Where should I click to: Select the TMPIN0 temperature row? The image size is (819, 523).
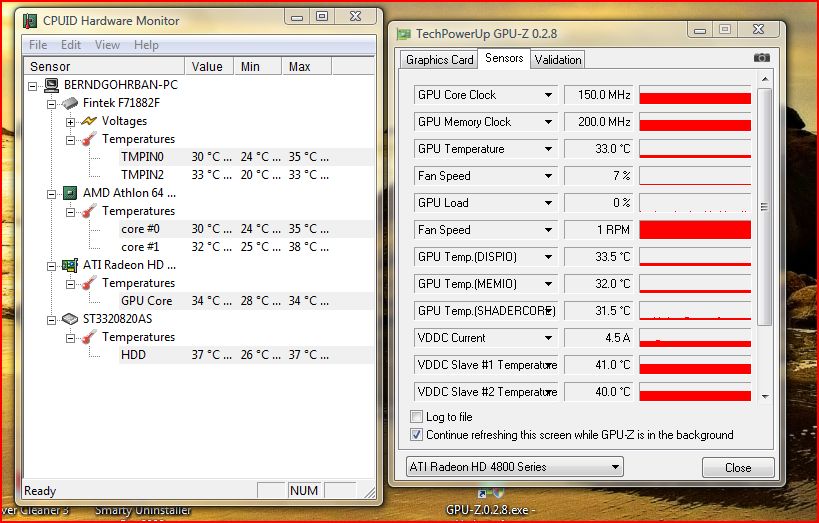pos(247,157)
